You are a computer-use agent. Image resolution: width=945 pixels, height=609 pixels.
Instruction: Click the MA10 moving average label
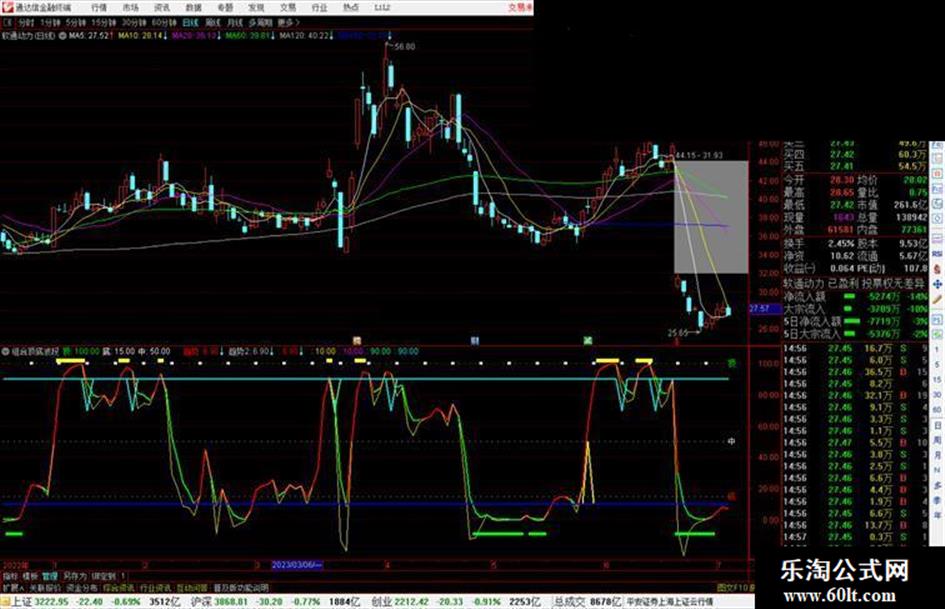(141, 36)
